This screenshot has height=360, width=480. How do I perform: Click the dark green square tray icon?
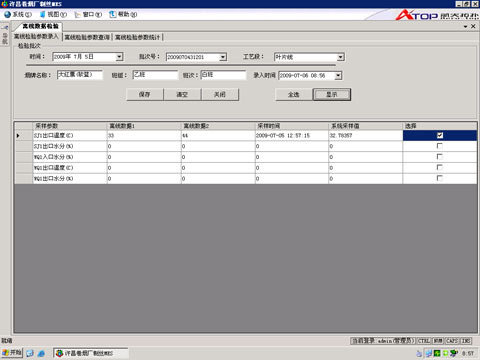coord(437,353)
